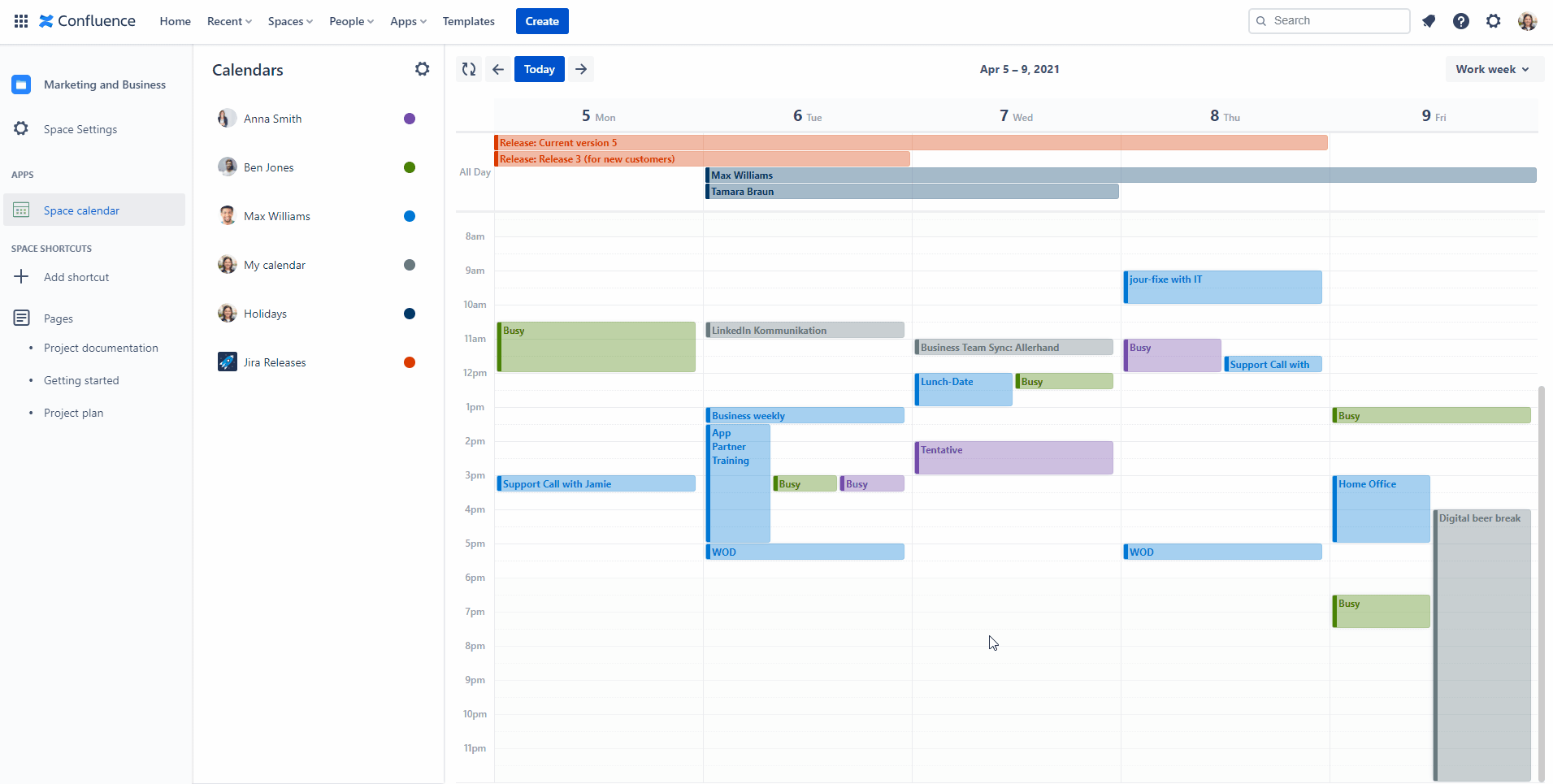Go to previous week with the back arrow
Image resolution: width=1553 pixels, height=784 pixels.
click(497, 69)
